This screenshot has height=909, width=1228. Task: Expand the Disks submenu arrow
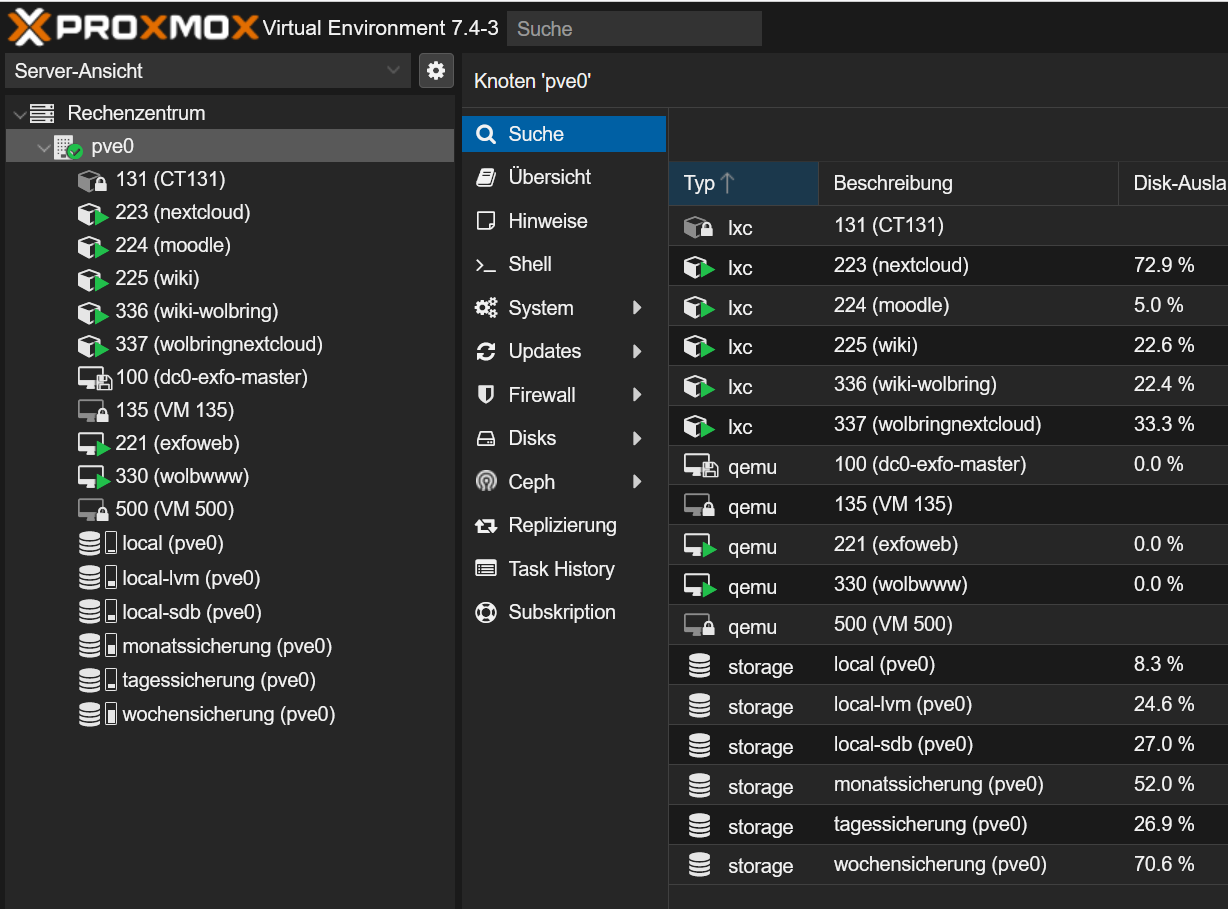pyautogui.click(x=637, y=438)
